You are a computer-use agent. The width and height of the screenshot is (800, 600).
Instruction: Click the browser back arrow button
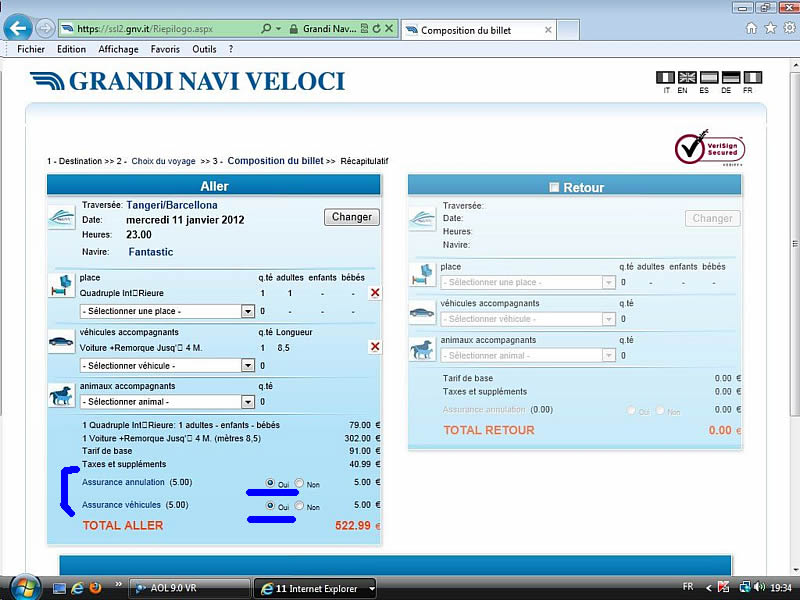click(x=17, y=28)
